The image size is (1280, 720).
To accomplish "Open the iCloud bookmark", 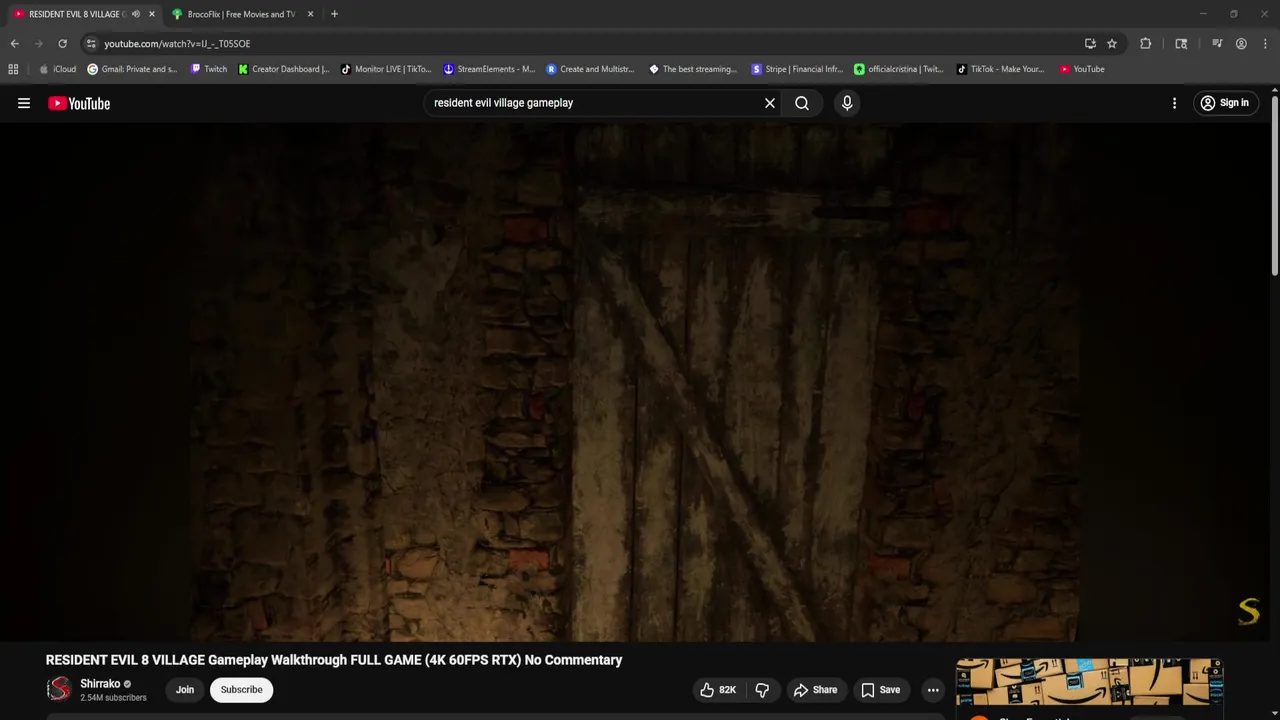I will 58,69.
